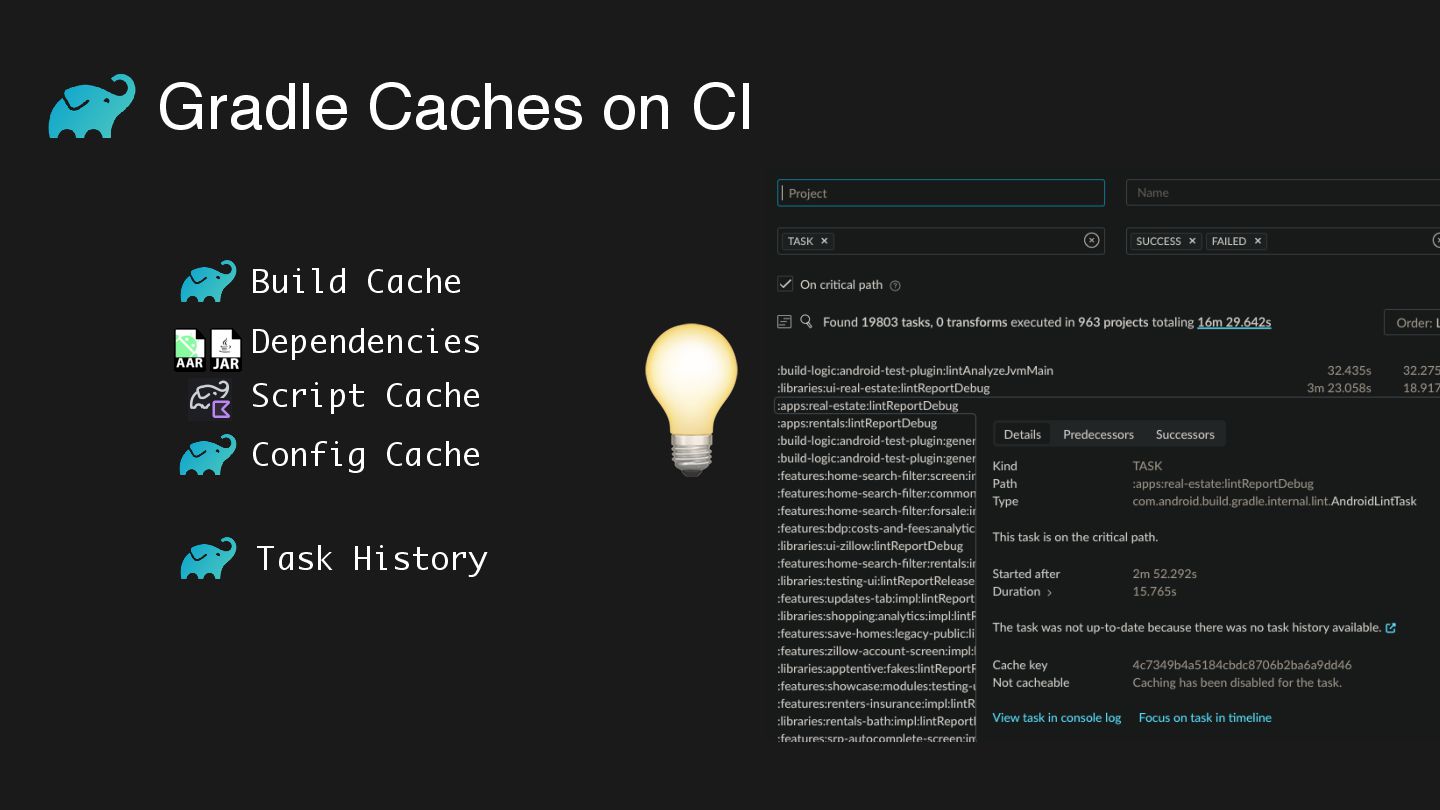This screenshot has height=810, width=1440.
Task: Click the magnifier icon before Found 19803 tasks
Action: pos(806,322)
